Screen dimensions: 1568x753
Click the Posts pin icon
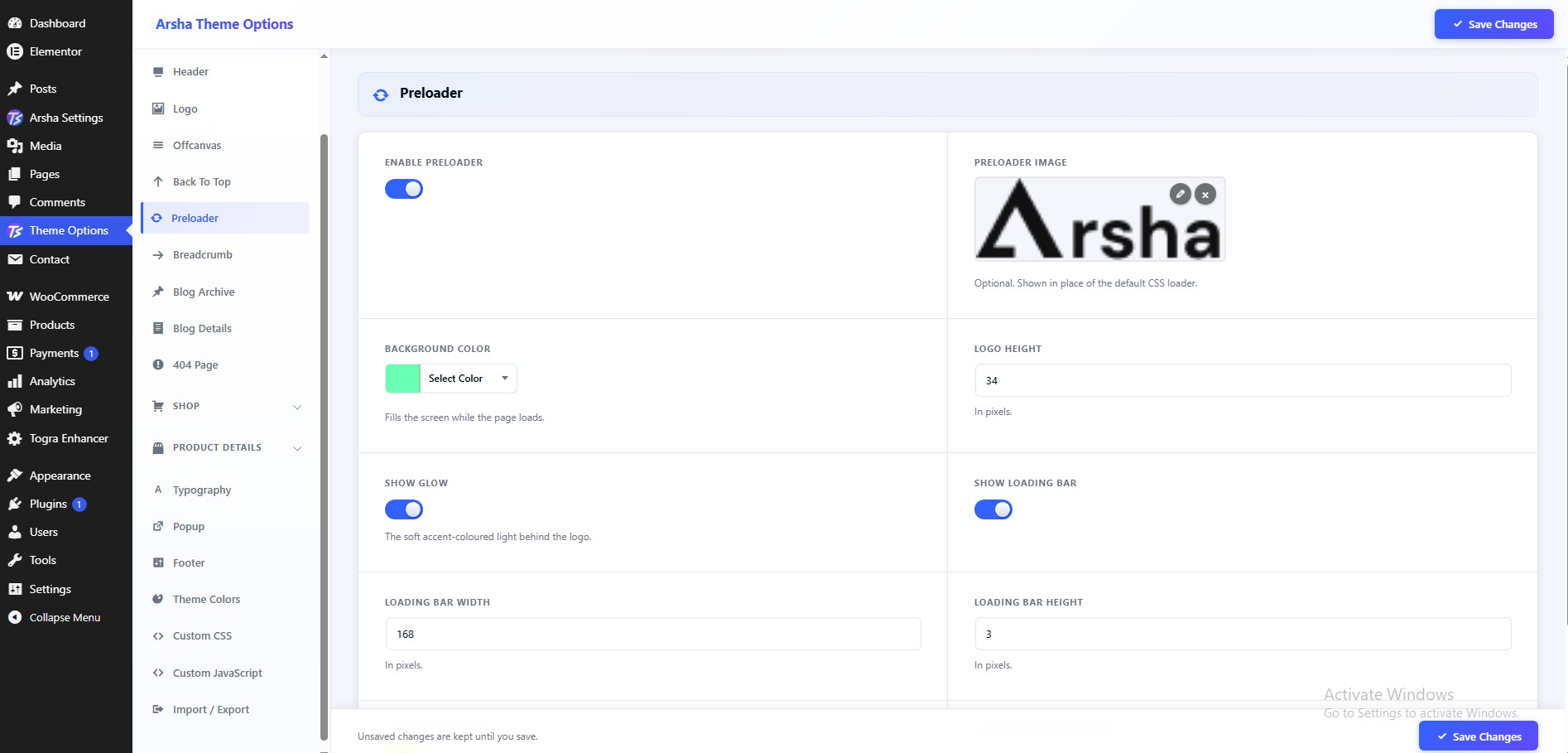tap(14, 89)
